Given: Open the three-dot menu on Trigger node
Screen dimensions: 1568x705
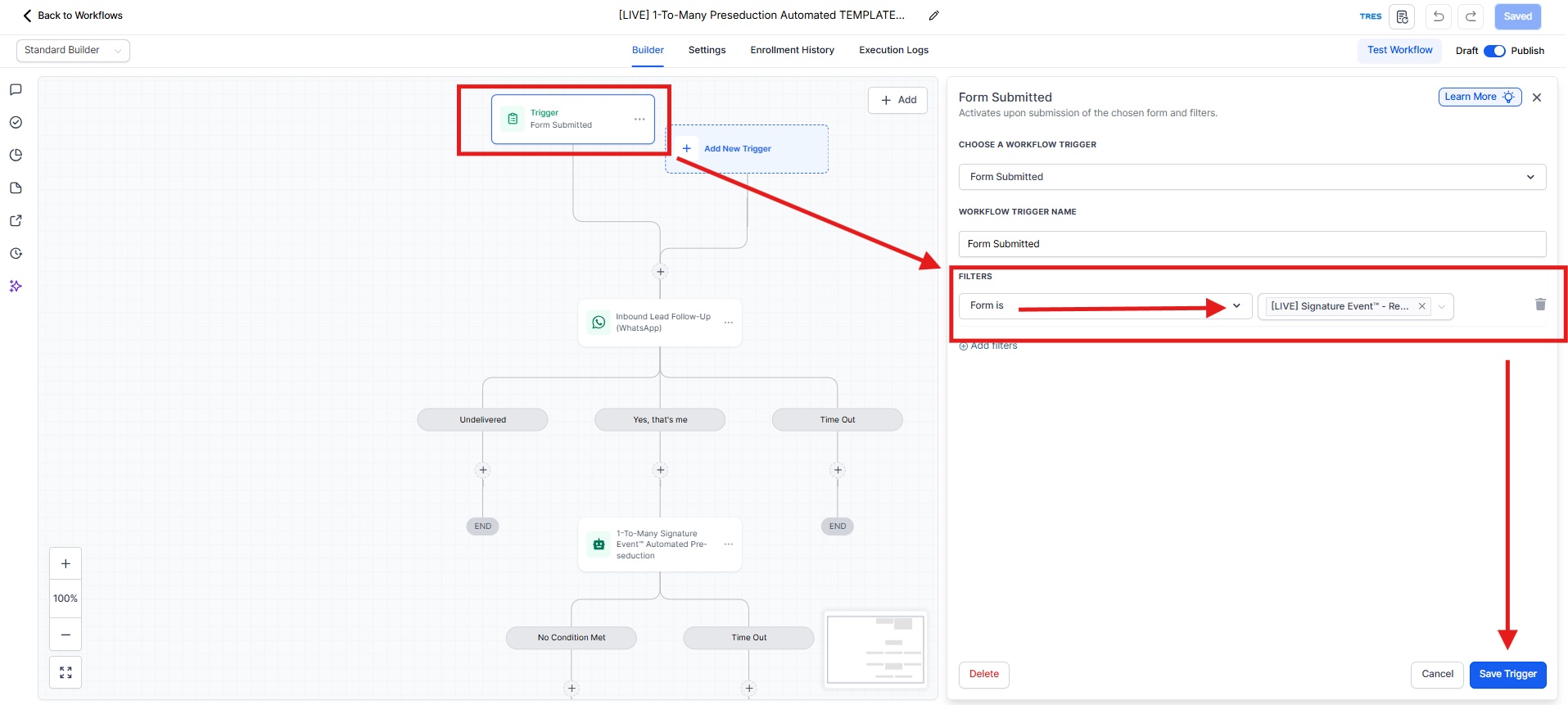Looking at the screenshot, I should coord(639,120).
